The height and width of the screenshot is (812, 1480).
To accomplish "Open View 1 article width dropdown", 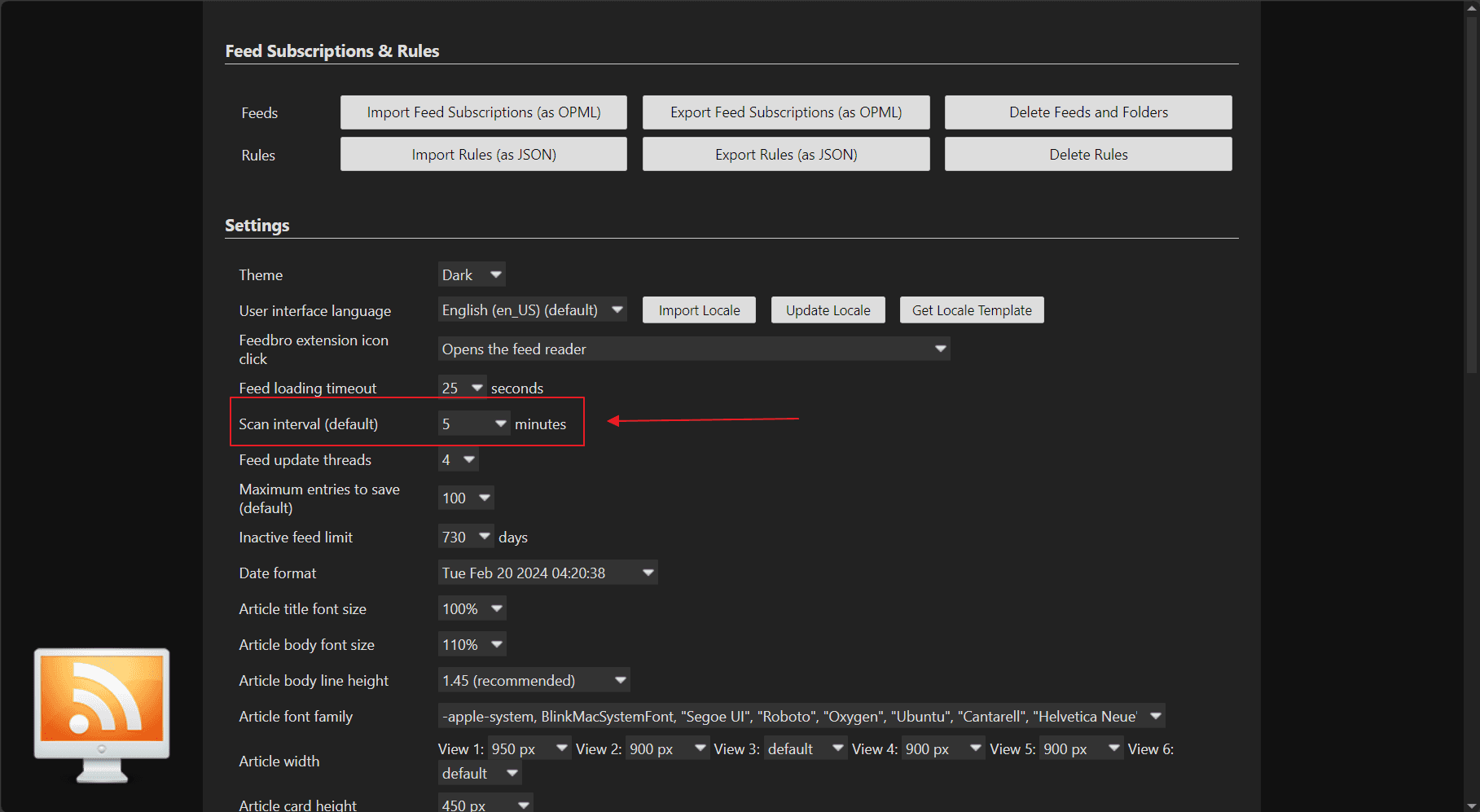I will 529,748.
